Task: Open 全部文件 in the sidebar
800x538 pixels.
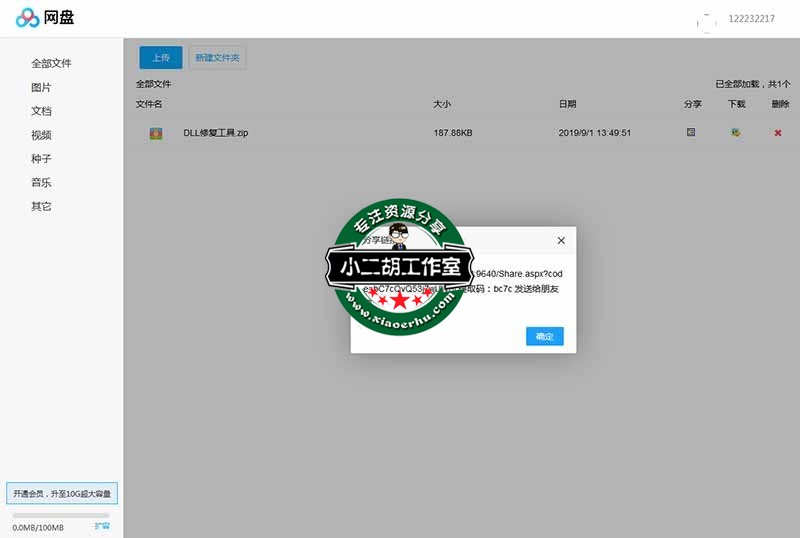Action: pos(51,63)
